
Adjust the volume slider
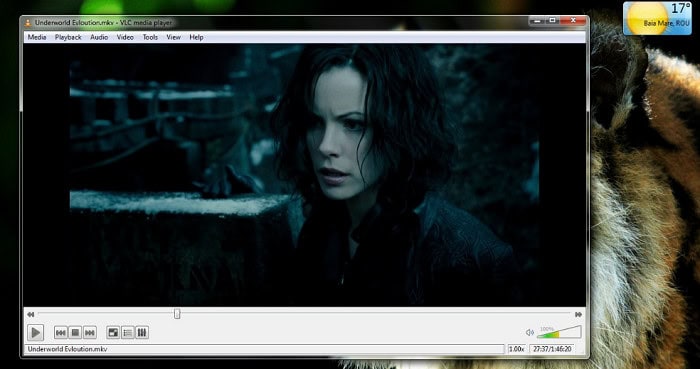click(560, 332)
